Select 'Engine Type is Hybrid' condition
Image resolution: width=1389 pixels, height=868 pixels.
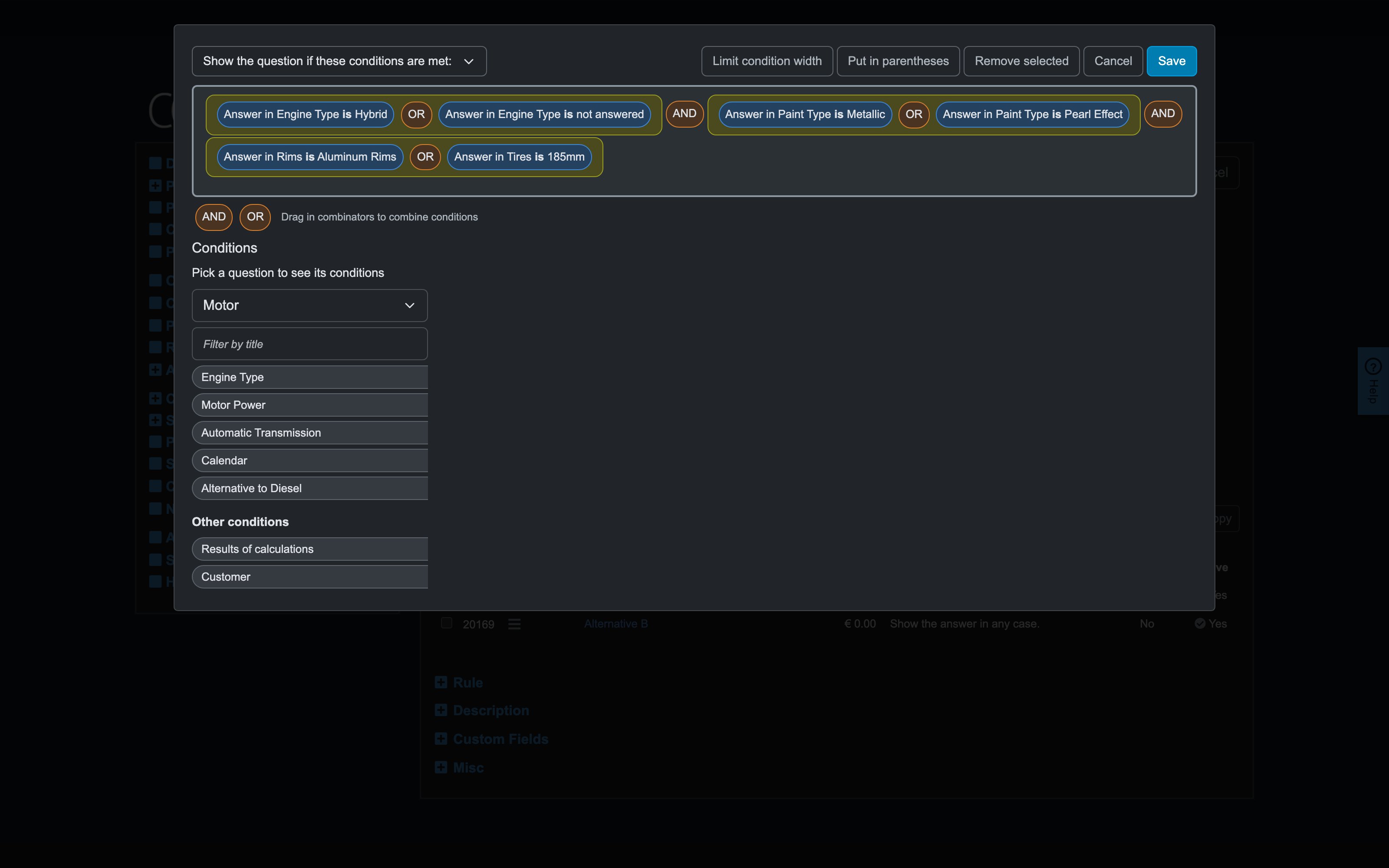tap(305, 114)
